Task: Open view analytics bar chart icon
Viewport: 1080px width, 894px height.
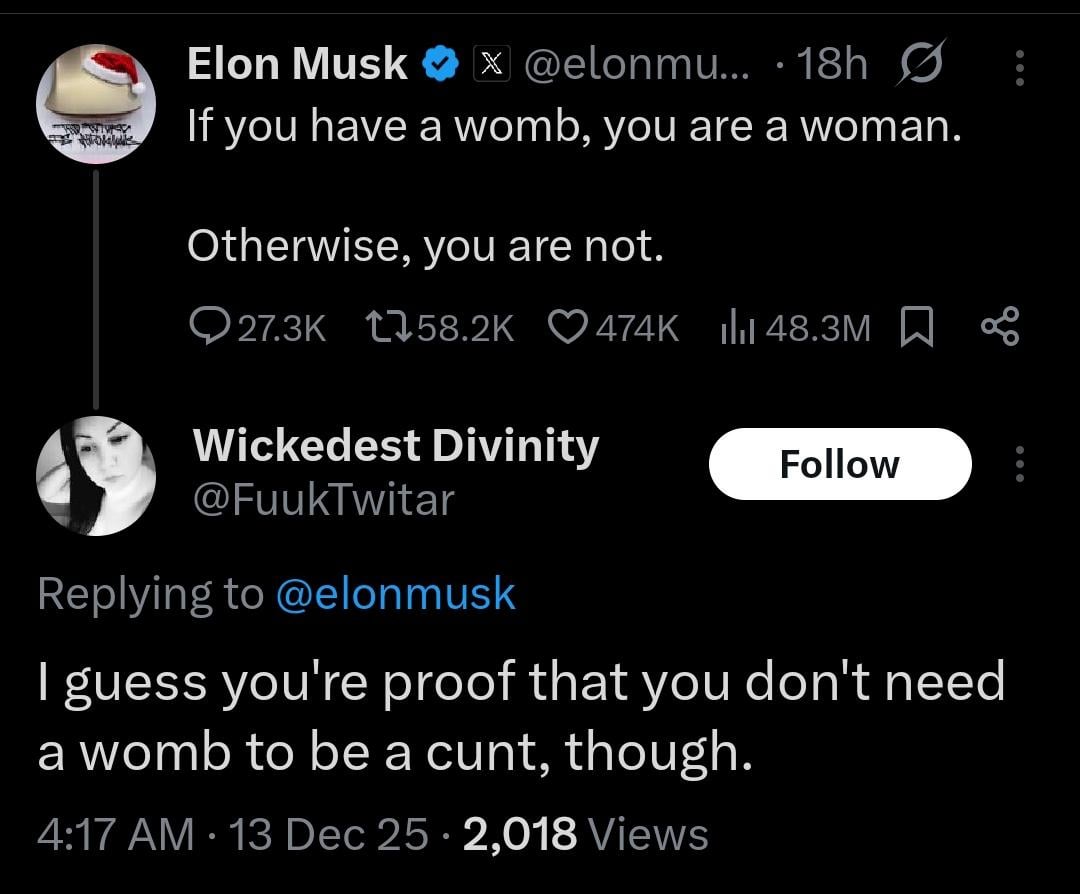Action: click(736, 327)
